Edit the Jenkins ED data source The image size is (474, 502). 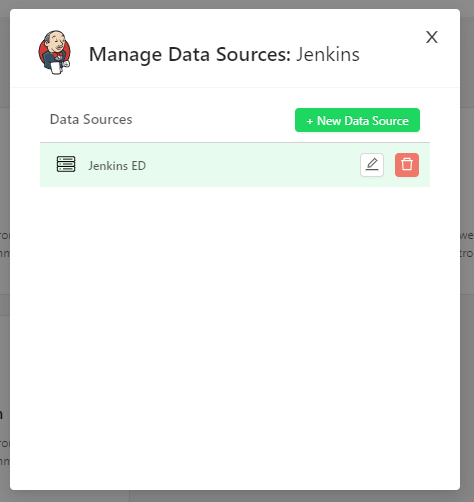click(372, 165)
